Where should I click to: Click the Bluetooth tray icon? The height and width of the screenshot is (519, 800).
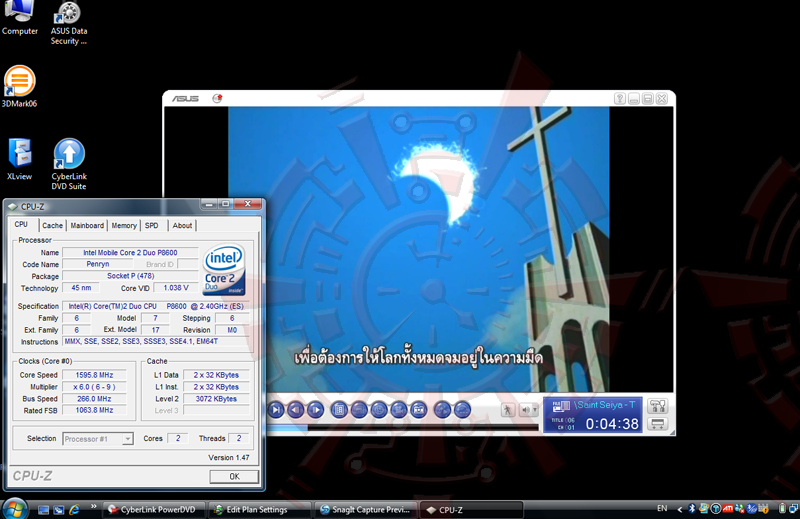(x=692, y=508)
